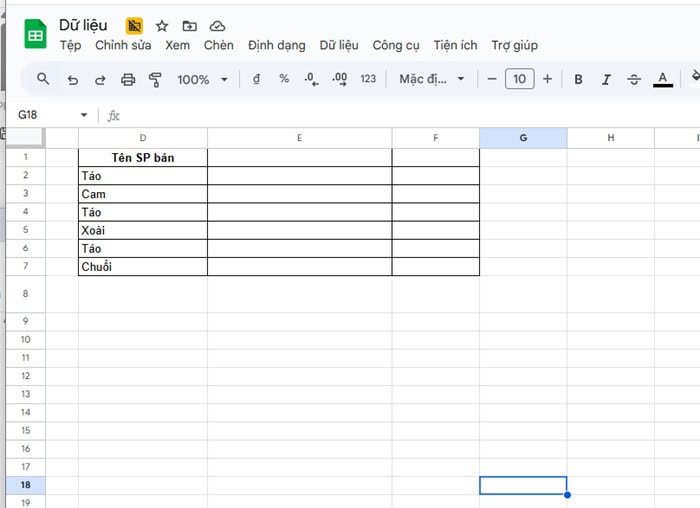Select the Xoài cell
The image size is (700, 508).
[143, 230]
